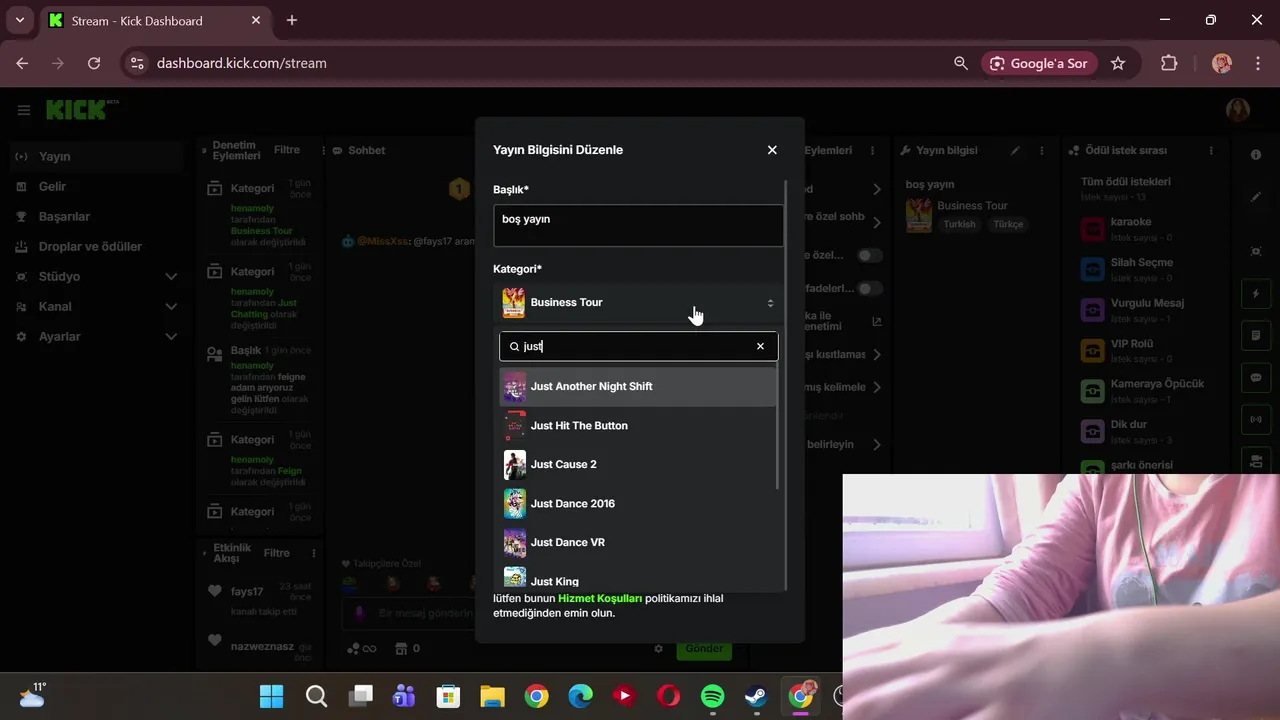
Task: Click the broadcast signal icon in right toolbar
Action: (x=1256, y=419)
